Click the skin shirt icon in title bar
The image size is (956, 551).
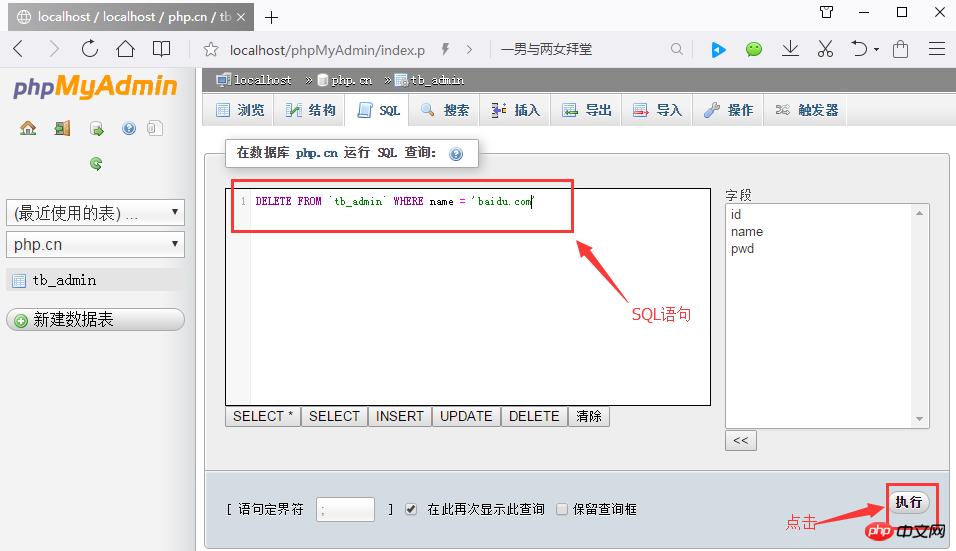(x=826, y=12)
